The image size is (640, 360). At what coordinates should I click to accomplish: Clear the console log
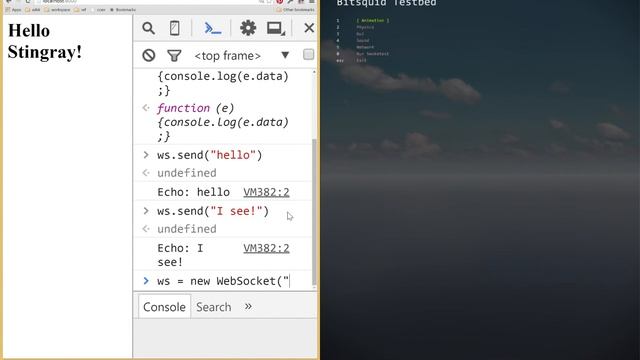pos(149,55)
